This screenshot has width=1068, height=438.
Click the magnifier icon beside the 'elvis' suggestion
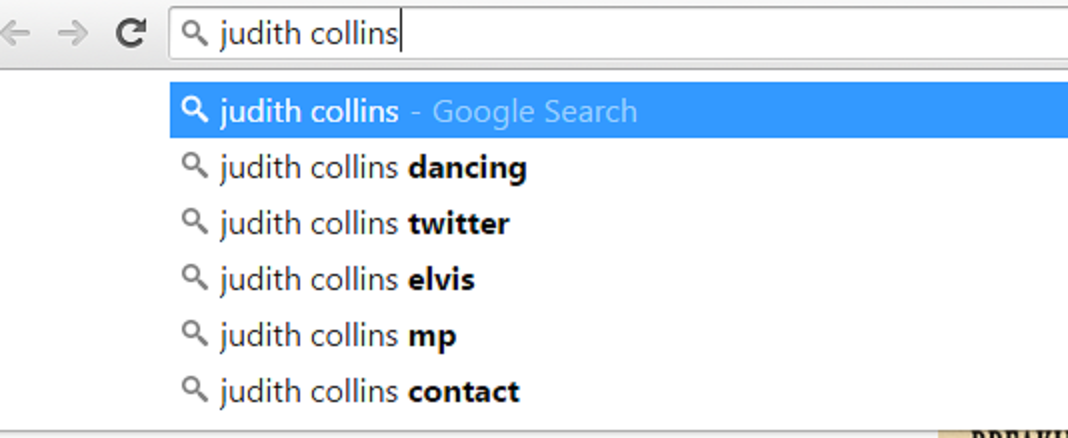193,278
